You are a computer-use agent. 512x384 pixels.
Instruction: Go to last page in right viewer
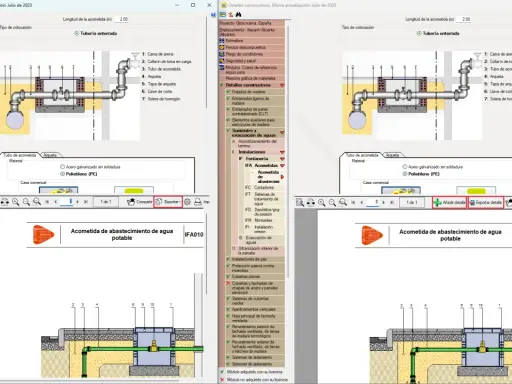[x=392, y=202]
